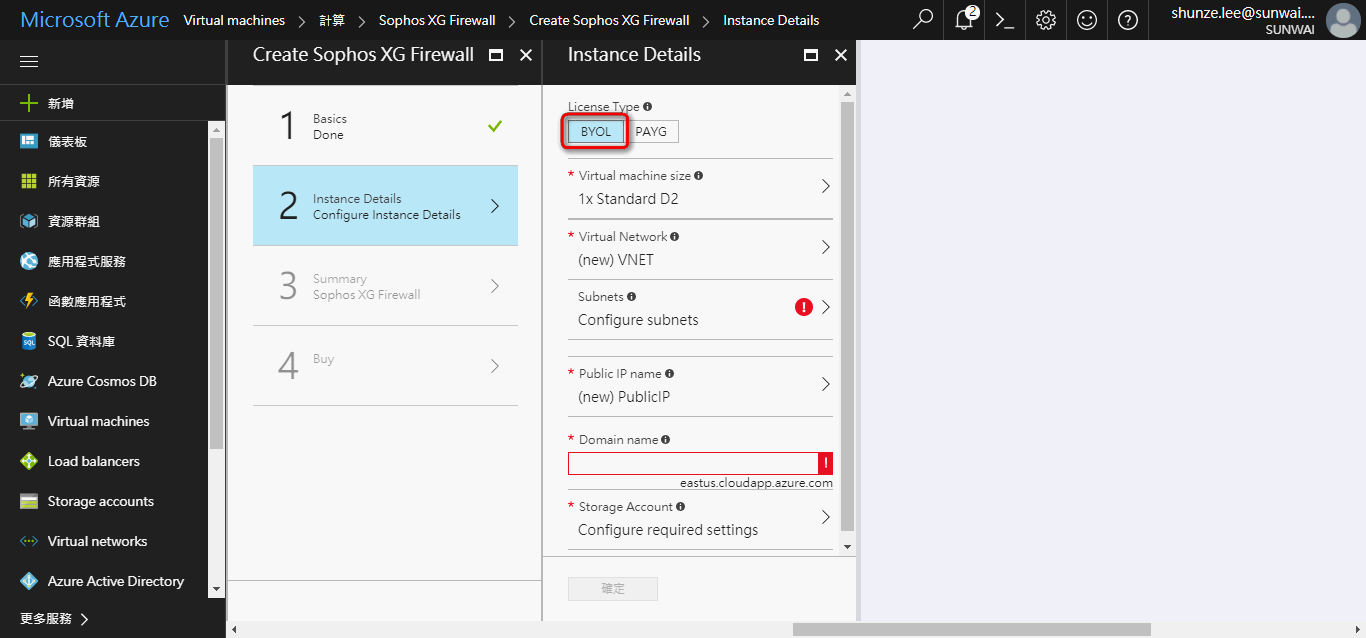Collapse the sidebar with hamburger icon
This screenshot has height=638, width=1366.
click(29, 62)
